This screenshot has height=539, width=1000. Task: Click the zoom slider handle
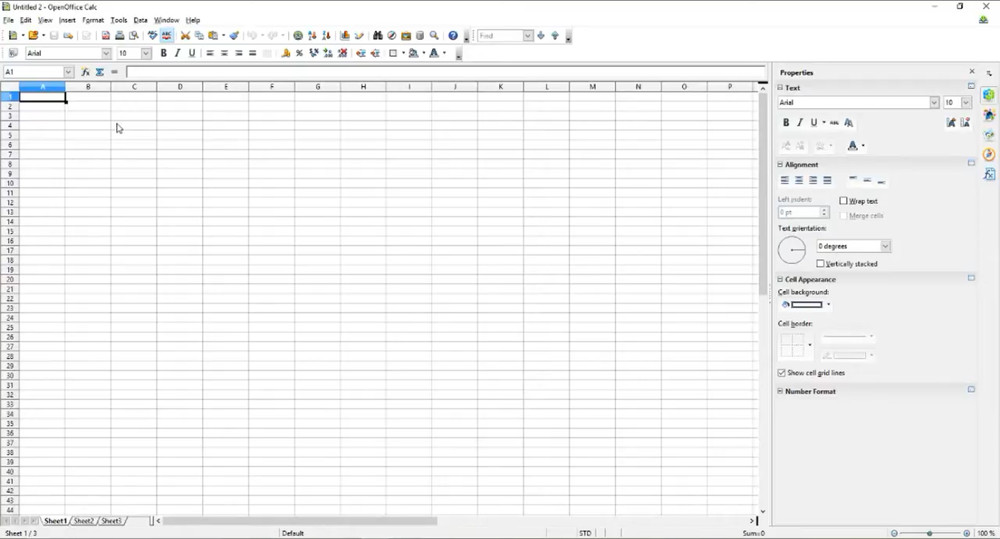tap(930, 533)
